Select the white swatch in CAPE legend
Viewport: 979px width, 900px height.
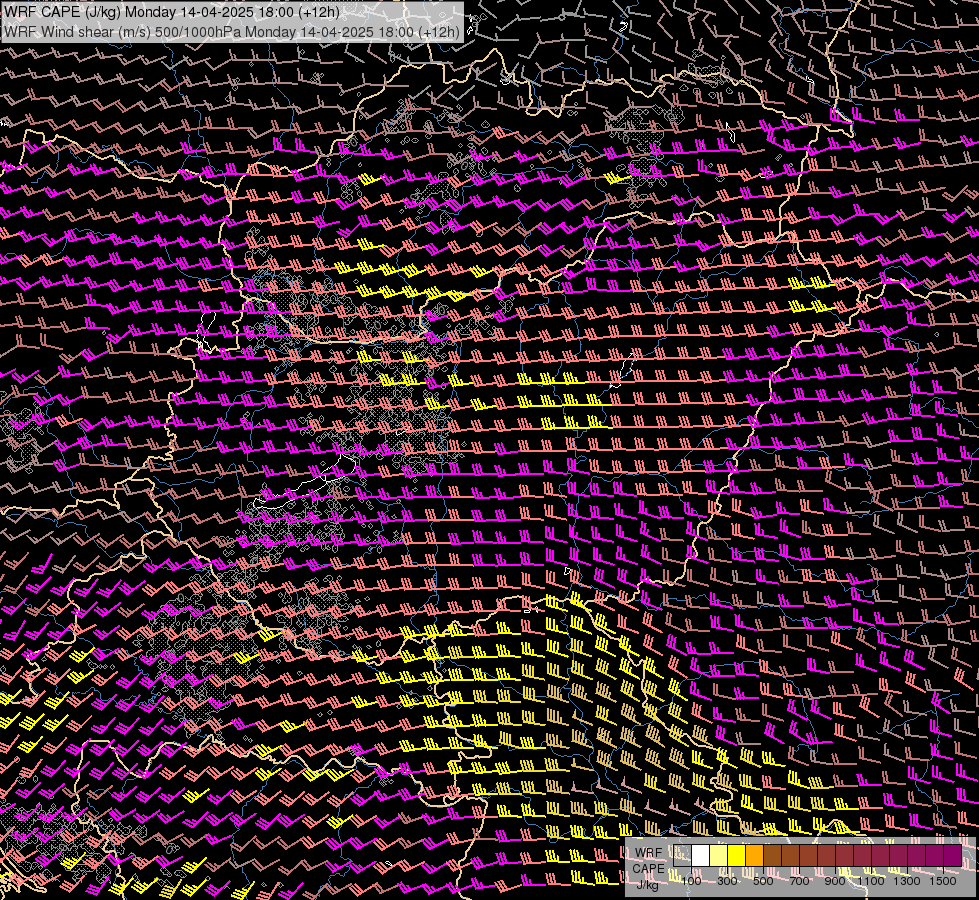point(701,855)
